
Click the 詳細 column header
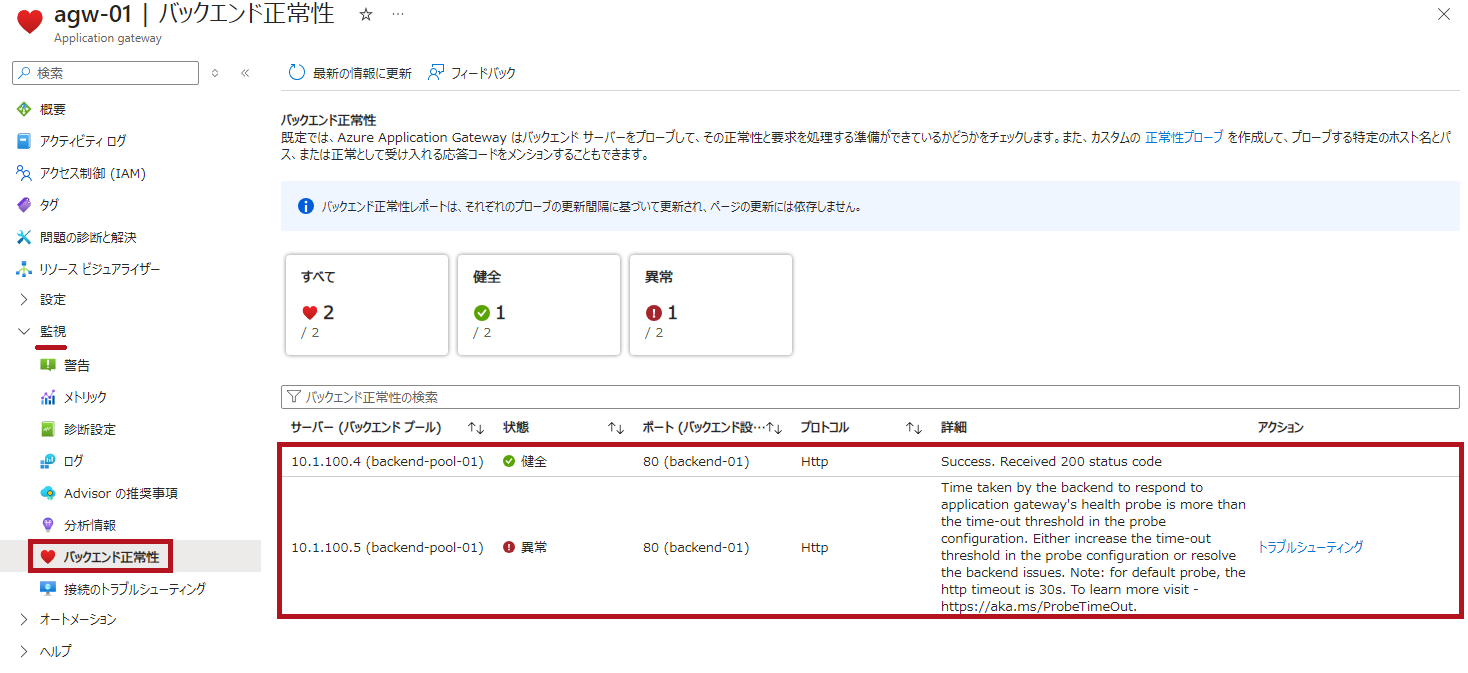pos(954,427)
